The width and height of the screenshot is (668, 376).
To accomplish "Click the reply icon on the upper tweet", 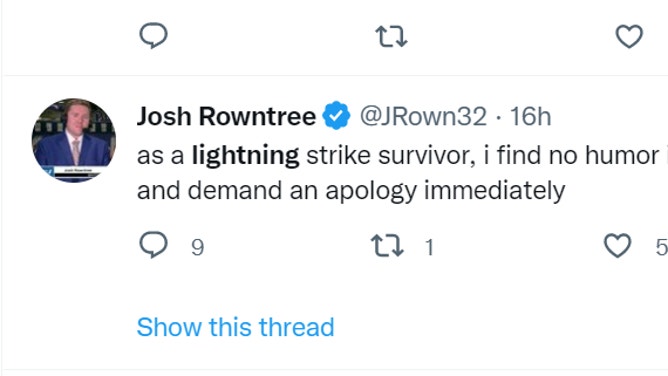I will point(153,35).
